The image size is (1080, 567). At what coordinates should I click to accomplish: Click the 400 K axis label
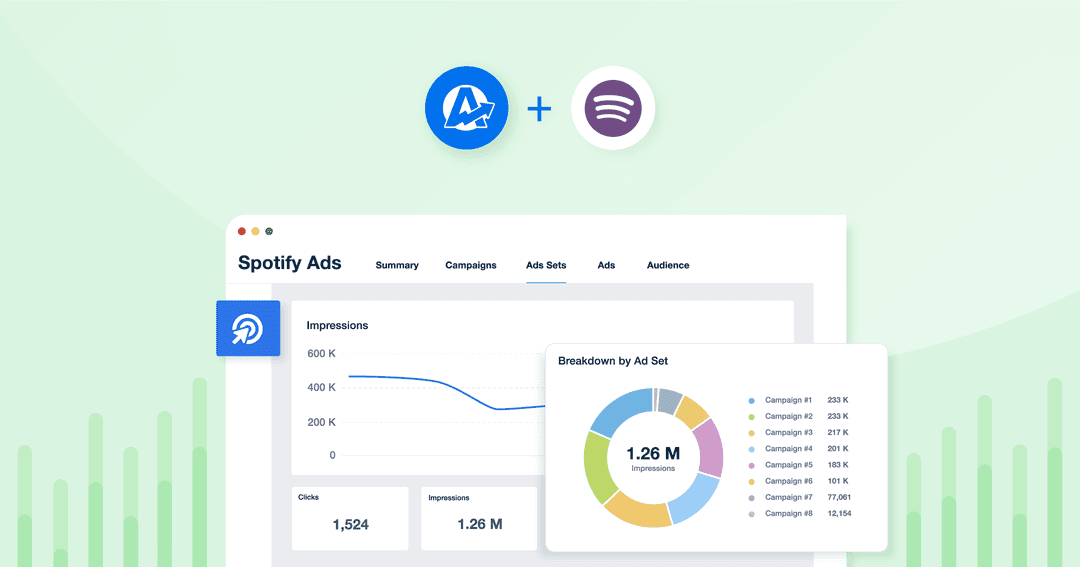(322, 387)
